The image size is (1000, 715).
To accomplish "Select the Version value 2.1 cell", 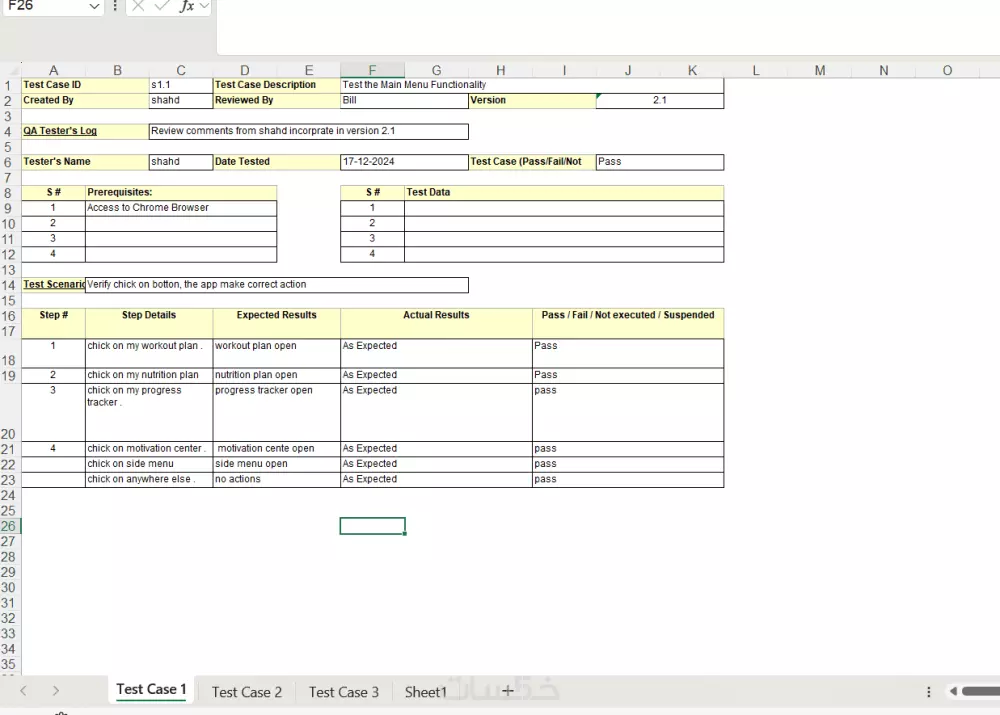I will (660, 100).
